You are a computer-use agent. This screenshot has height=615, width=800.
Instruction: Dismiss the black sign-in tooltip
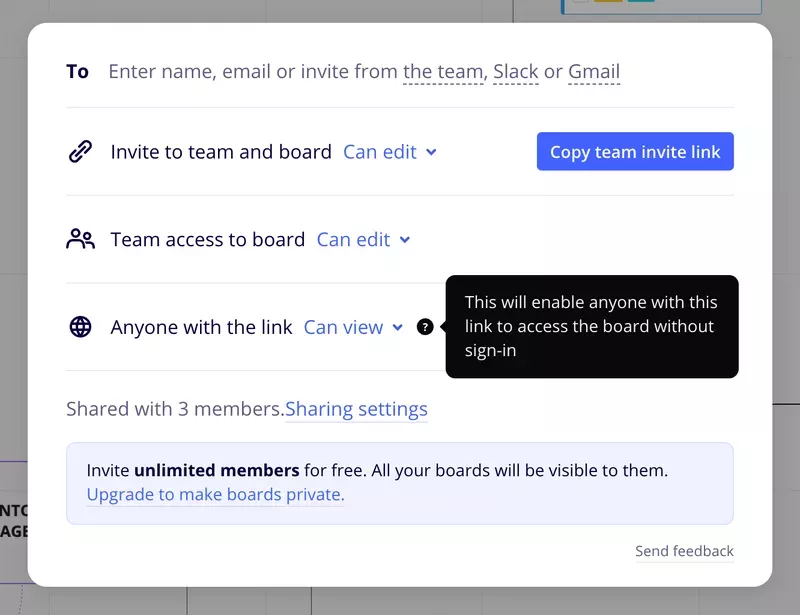(592, 326)
